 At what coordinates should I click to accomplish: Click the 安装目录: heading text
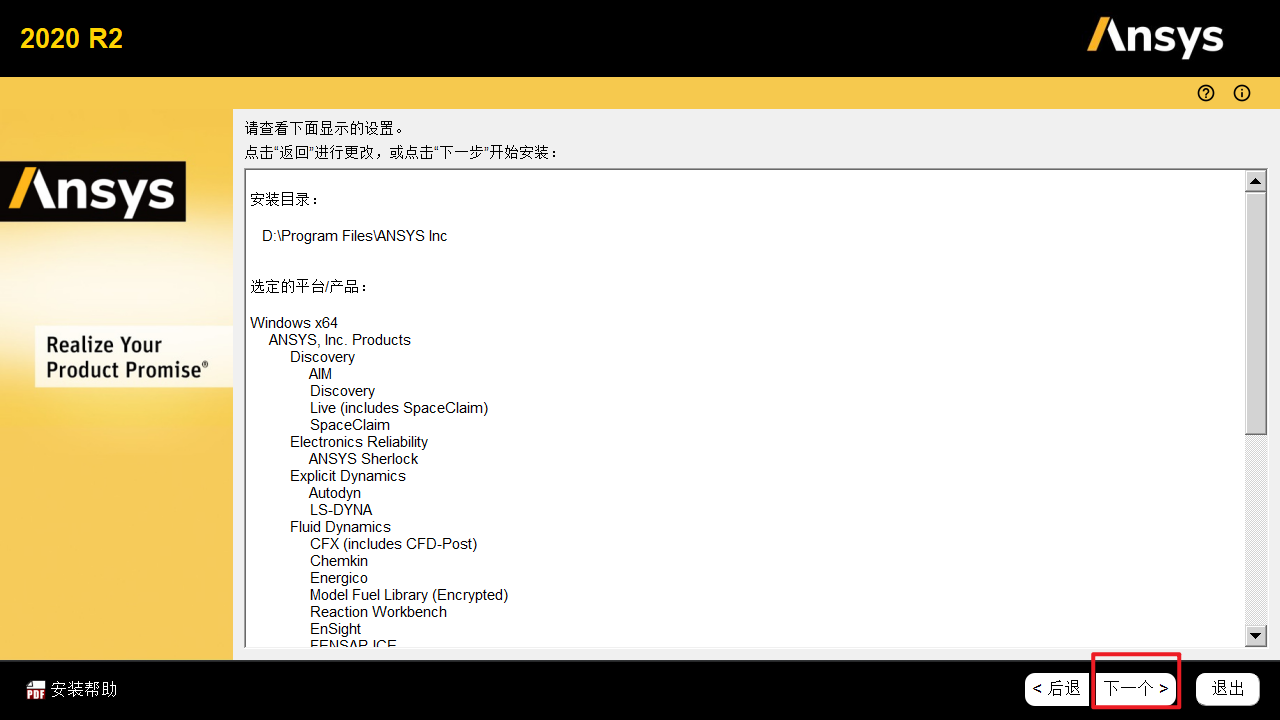285,200
